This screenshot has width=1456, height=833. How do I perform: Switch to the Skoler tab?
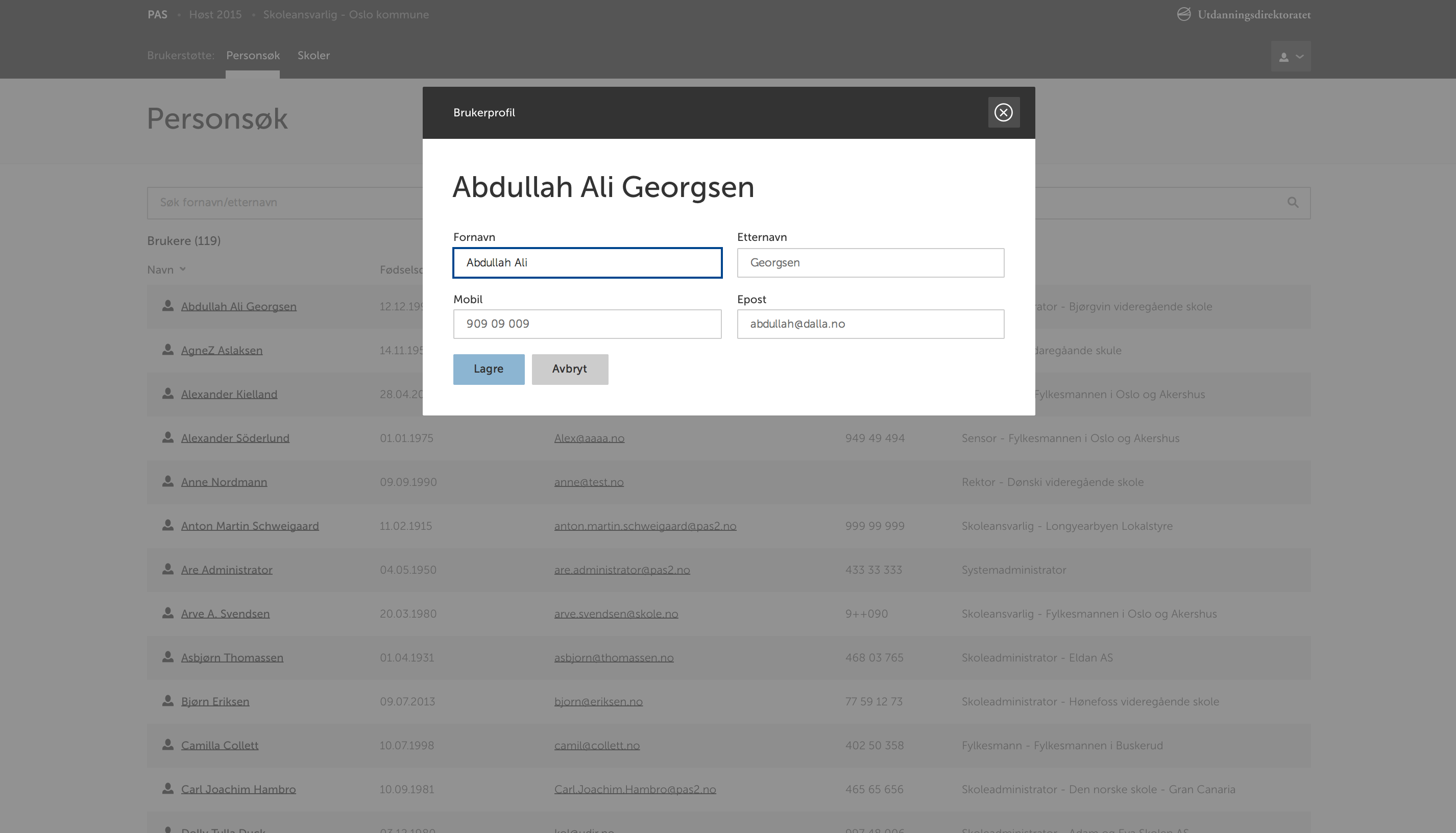[x=313, y=56]
